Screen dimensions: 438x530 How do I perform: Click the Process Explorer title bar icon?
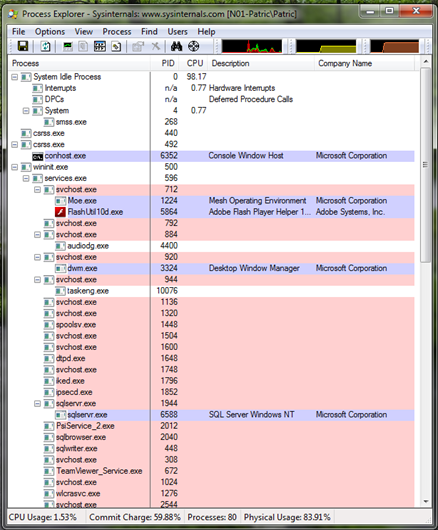[x=13, y=14]
